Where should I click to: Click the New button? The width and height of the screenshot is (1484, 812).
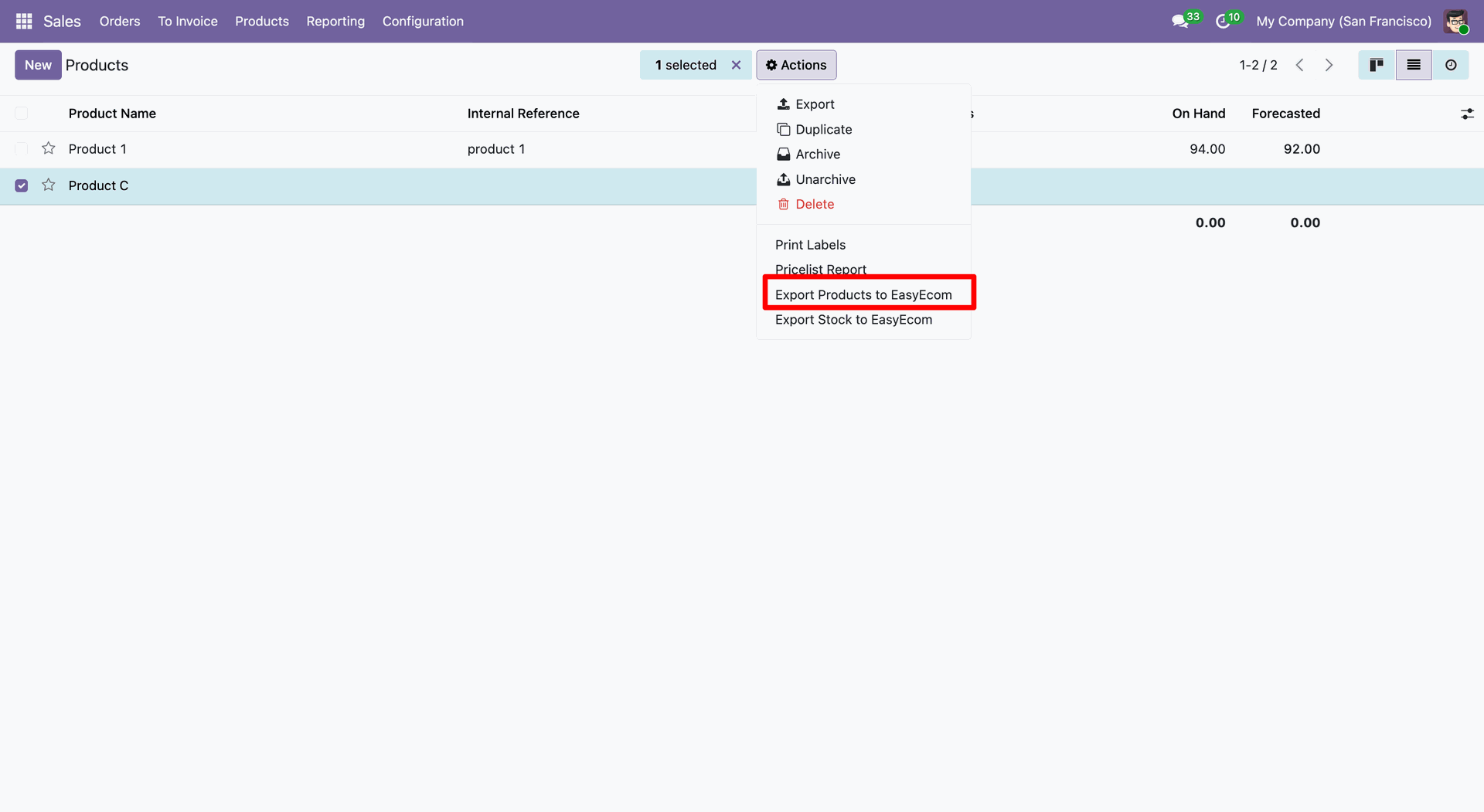pyautogui.click(x=38, y=65)
